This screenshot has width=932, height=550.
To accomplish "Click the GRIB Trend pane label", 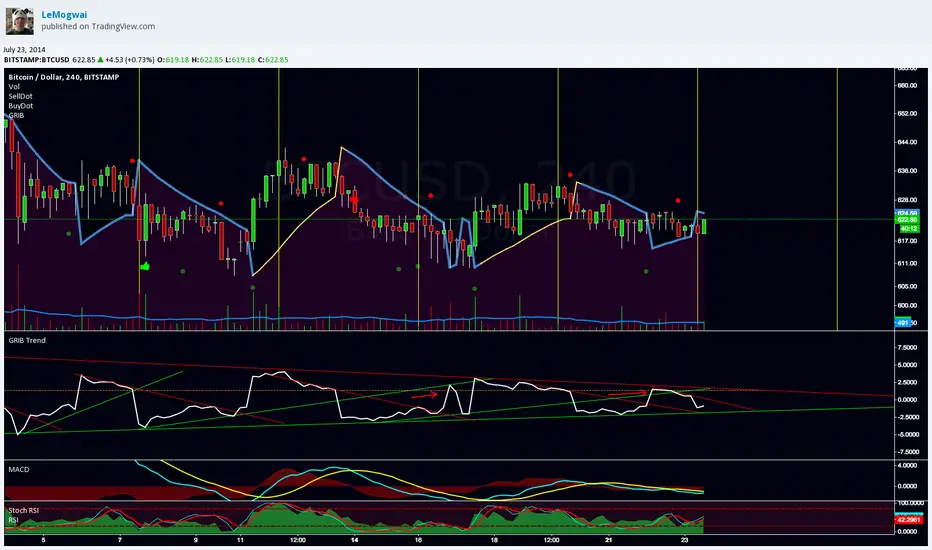I will click(27, 340).
